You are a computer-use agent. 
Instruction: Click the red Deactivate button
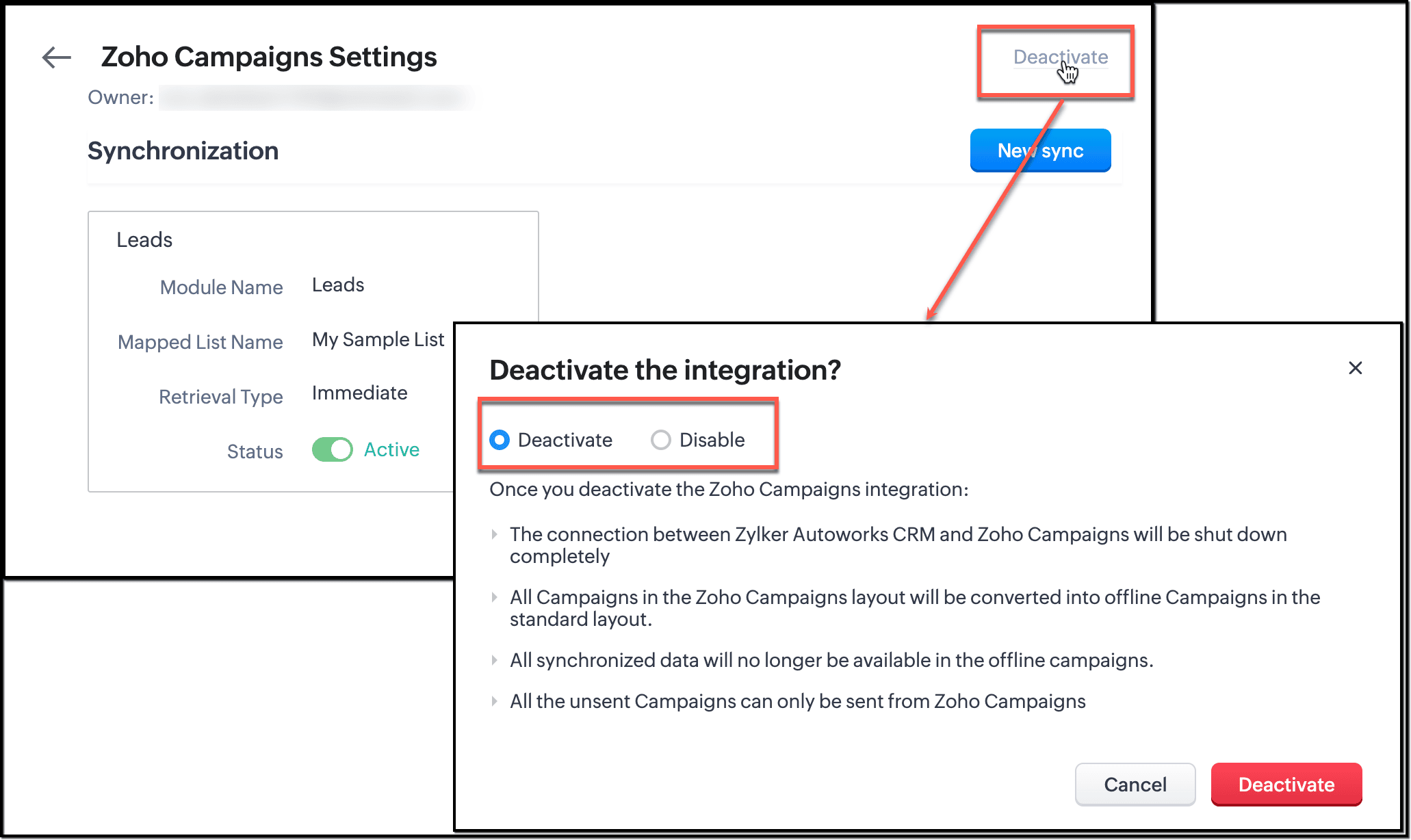[x=1286, y=785]
